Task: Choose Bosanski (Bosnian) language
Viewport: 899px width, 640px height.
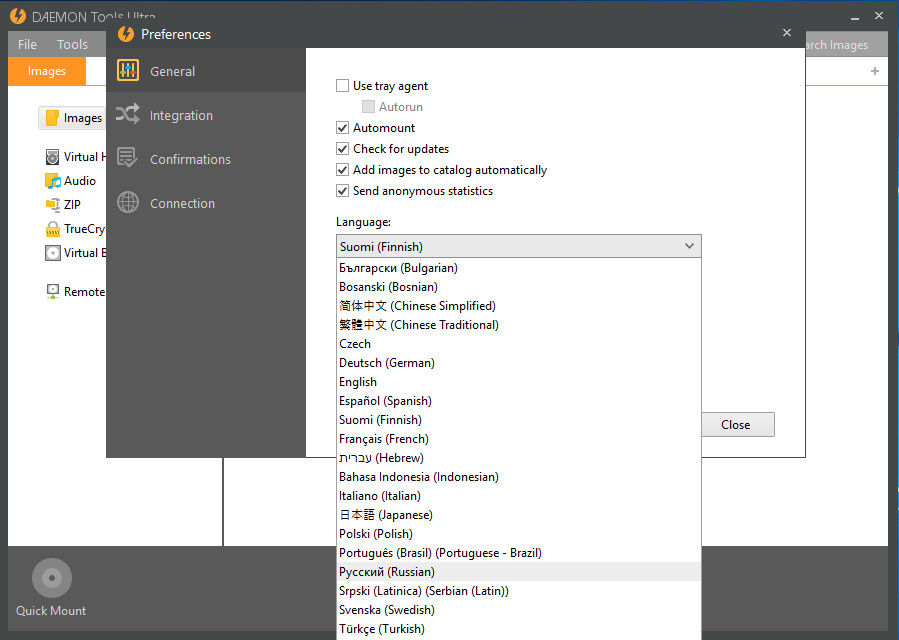Action: tap(518, 287)
